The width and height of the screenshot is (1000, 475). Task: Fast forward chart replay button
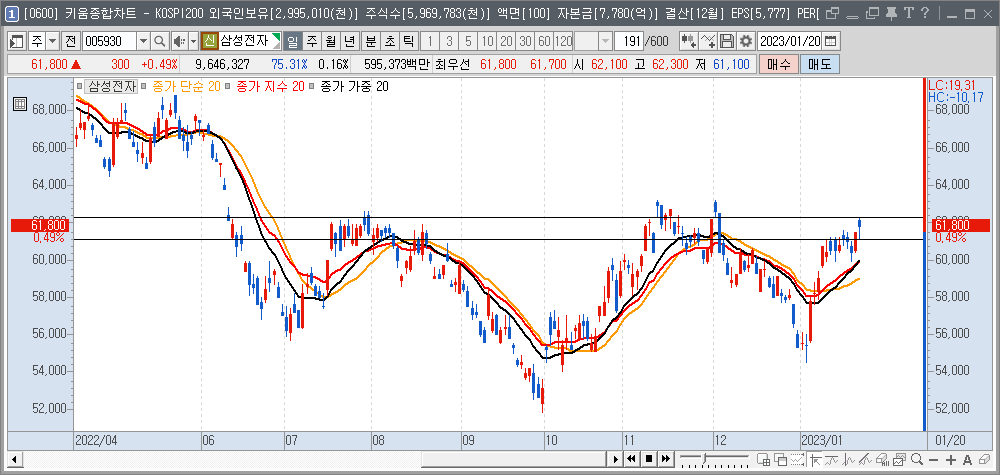666,459
